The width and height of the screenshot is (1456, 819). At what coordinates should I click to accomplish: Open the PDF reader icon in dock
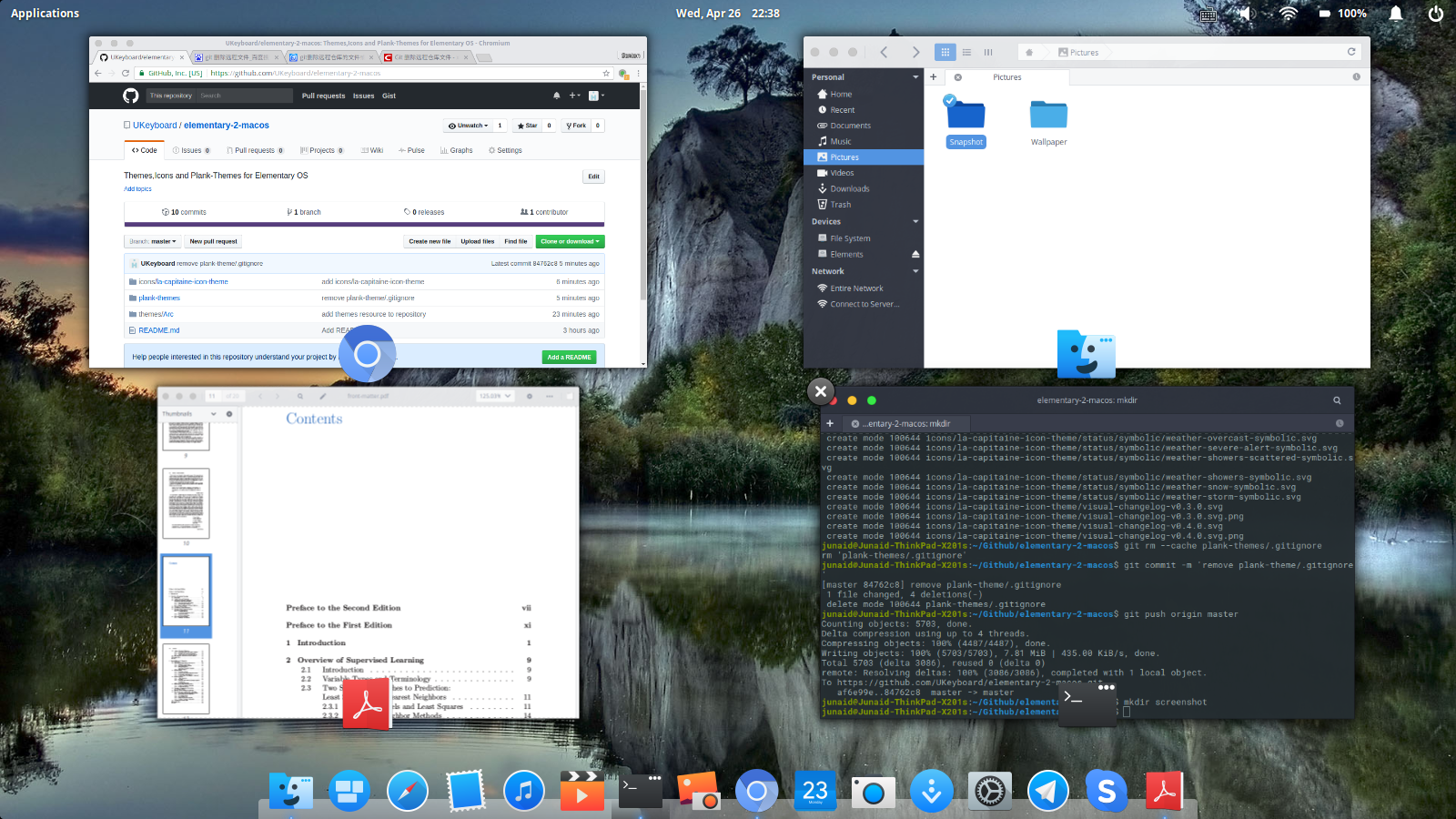tap(1165, 791)
